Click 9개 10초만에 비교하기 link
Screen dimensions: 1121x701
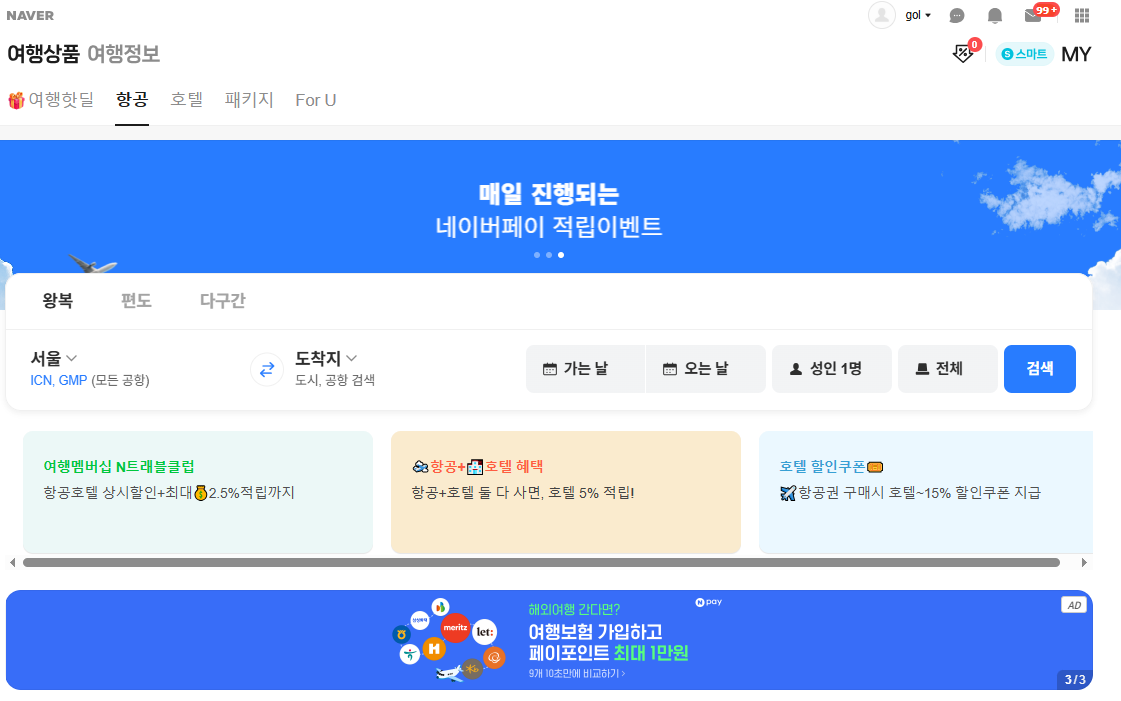[577, 674]
